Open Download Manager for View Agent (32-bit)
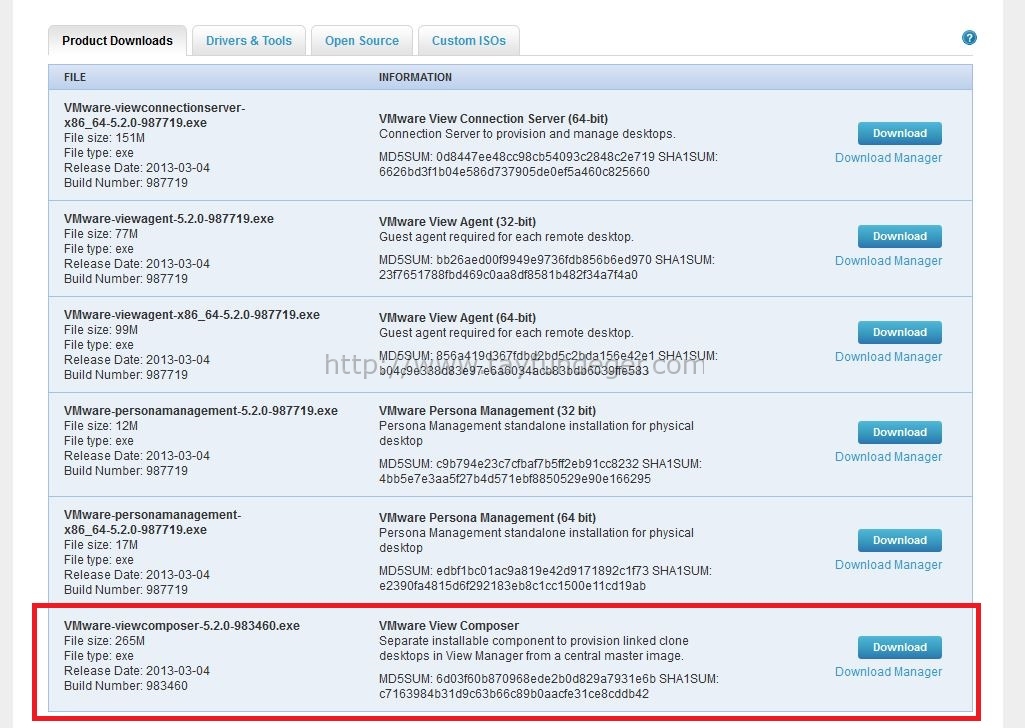Screen dimensions: 1025x728 click(x=888, y=261)
